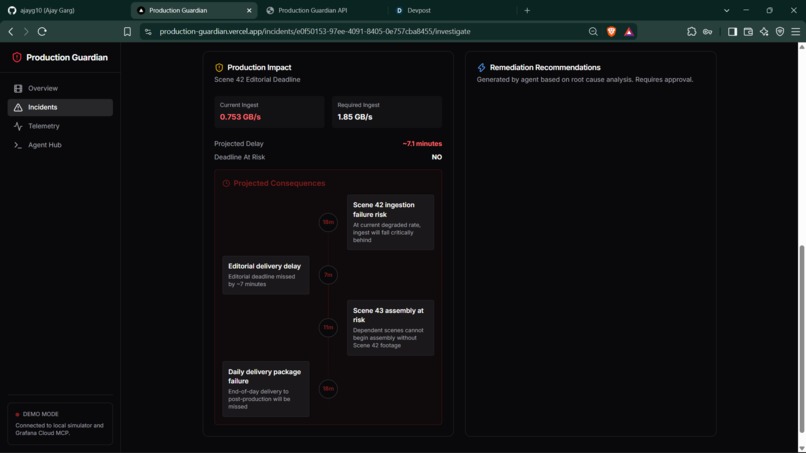Select the 11m timeline marker

(328, 328)
